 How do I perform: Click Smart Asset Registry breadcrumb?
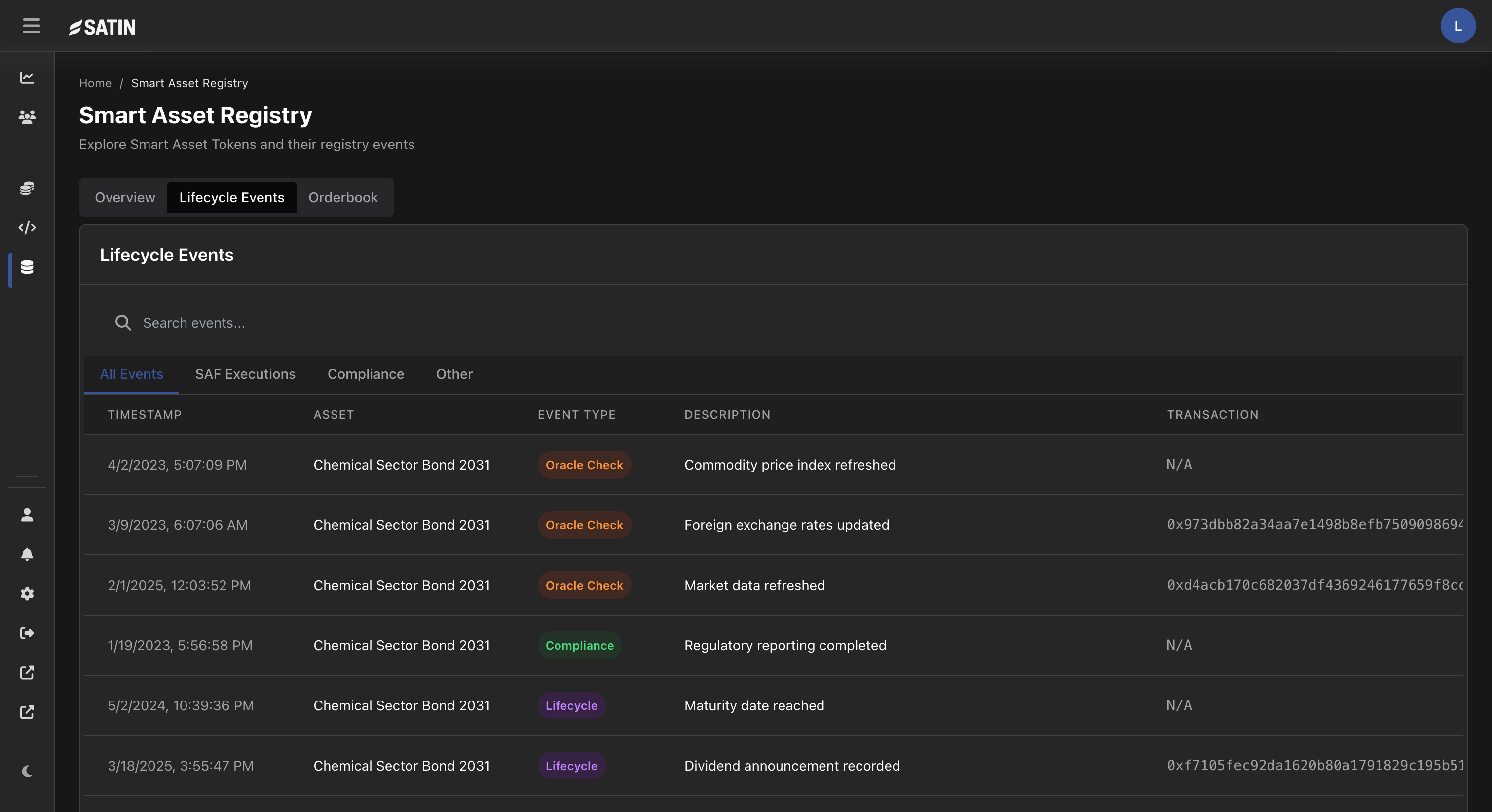[189, 83]
